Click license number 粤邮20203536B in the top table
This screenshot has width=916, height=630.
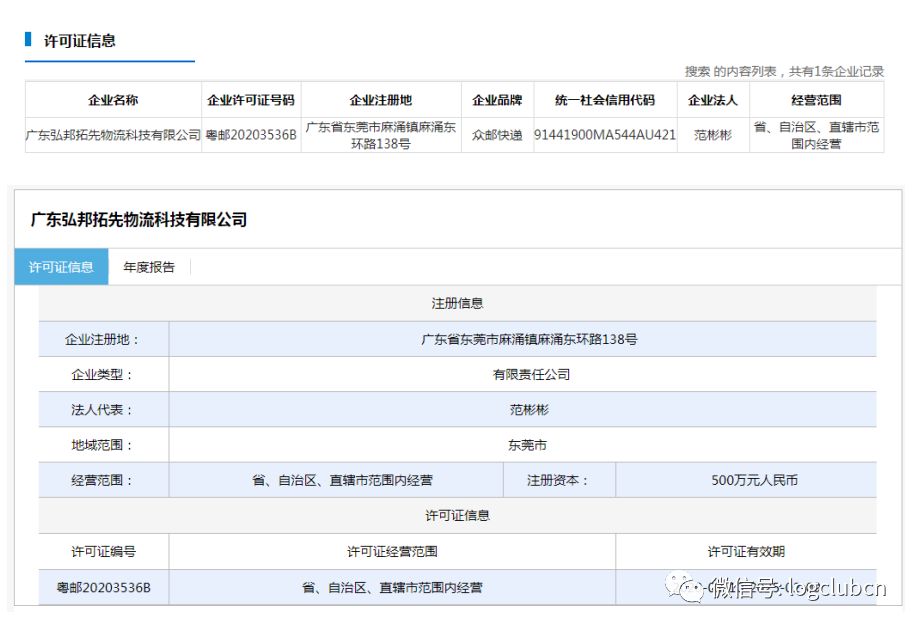point(251,135)
